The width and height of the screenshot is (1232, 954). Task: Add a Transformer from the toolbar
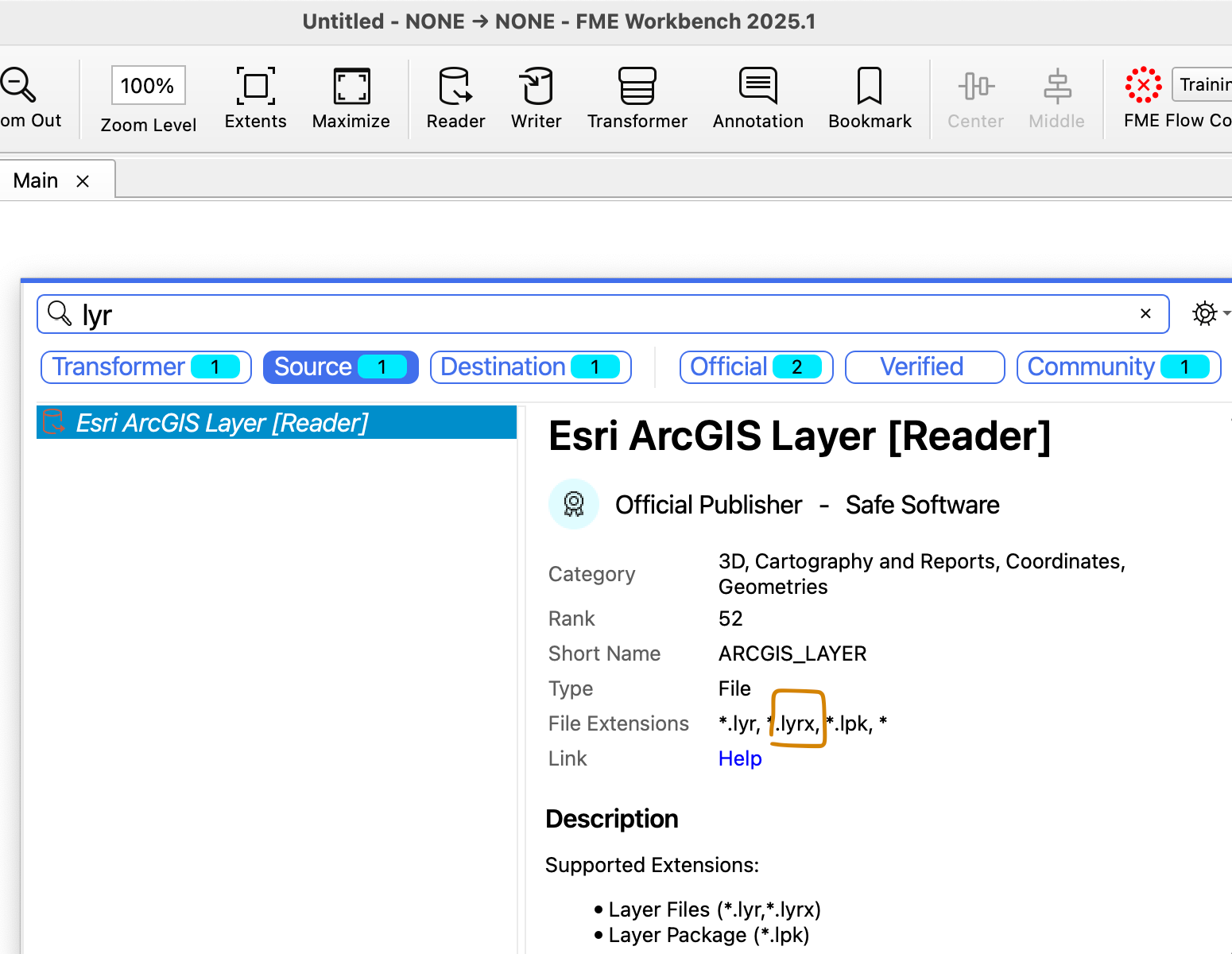(637, 86)
